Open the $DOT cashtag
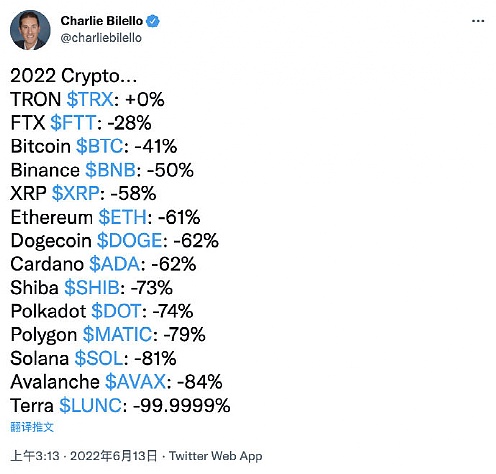The height and width of the screenshot is (474, 496). (116, 311)
